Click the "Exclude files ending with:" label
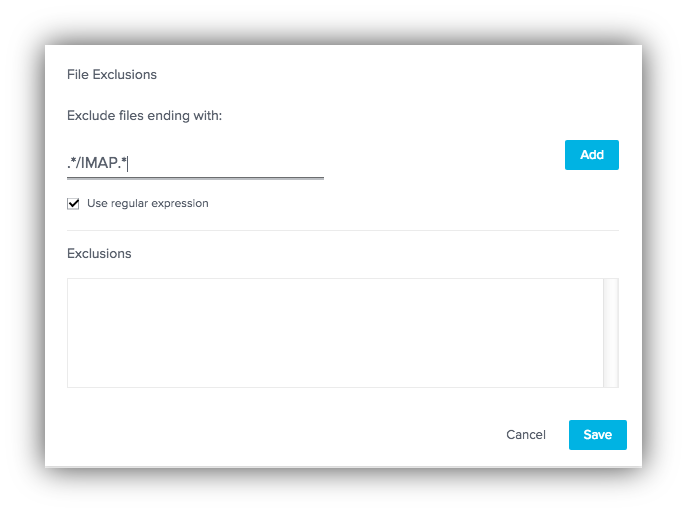687x513 pixels. point(144,116)
